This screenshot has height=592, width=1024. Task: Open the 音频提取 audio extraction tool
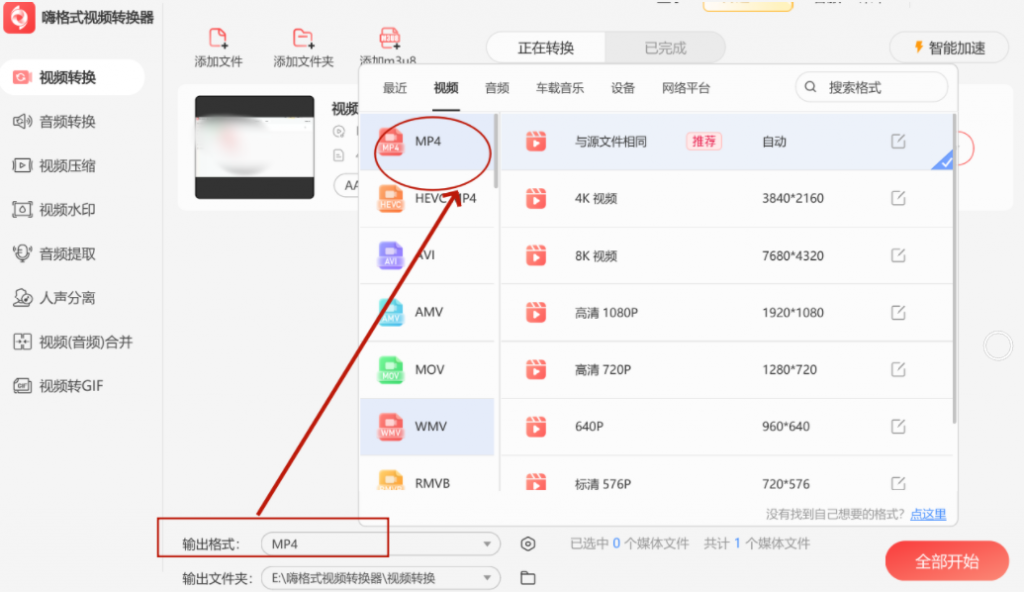coord(65,253)
